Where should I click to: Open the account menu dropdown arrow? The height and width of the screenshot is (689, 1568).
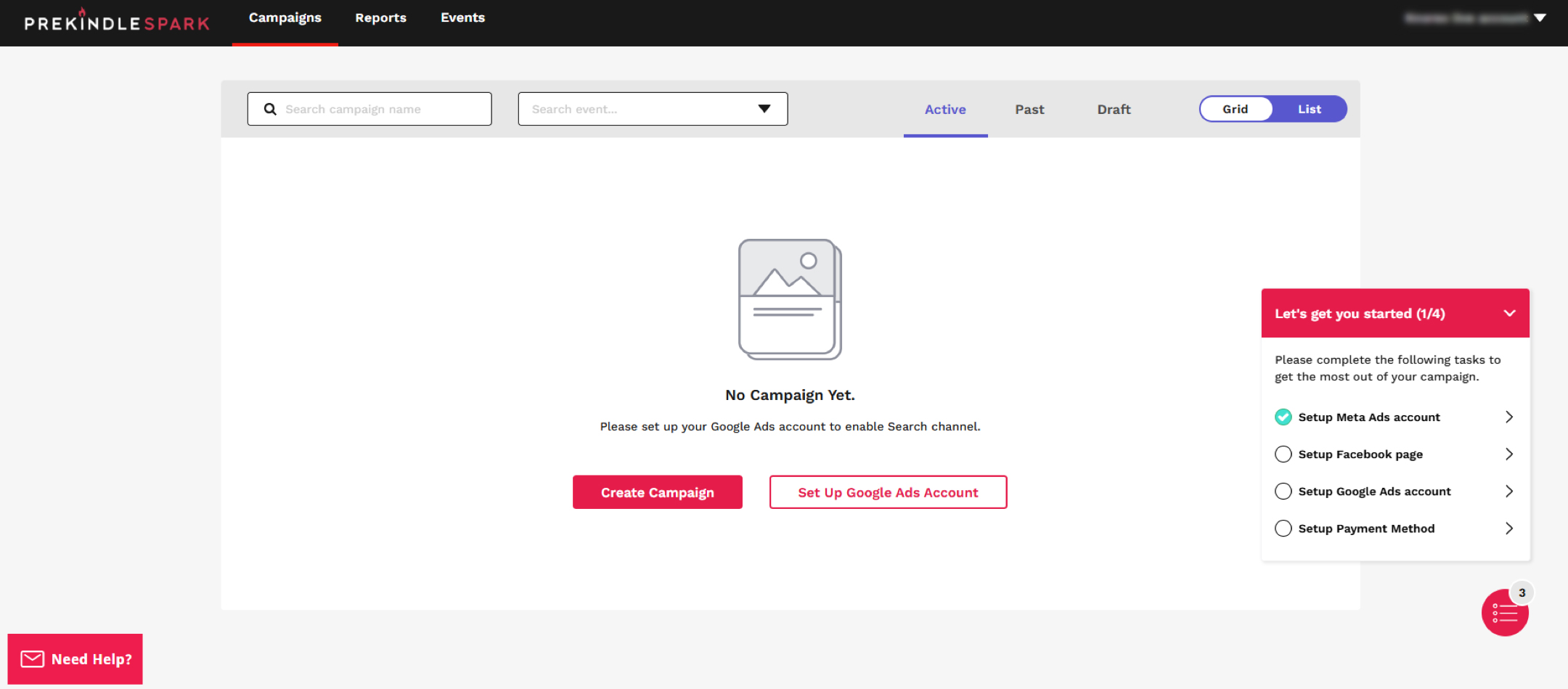point(1540,18)
